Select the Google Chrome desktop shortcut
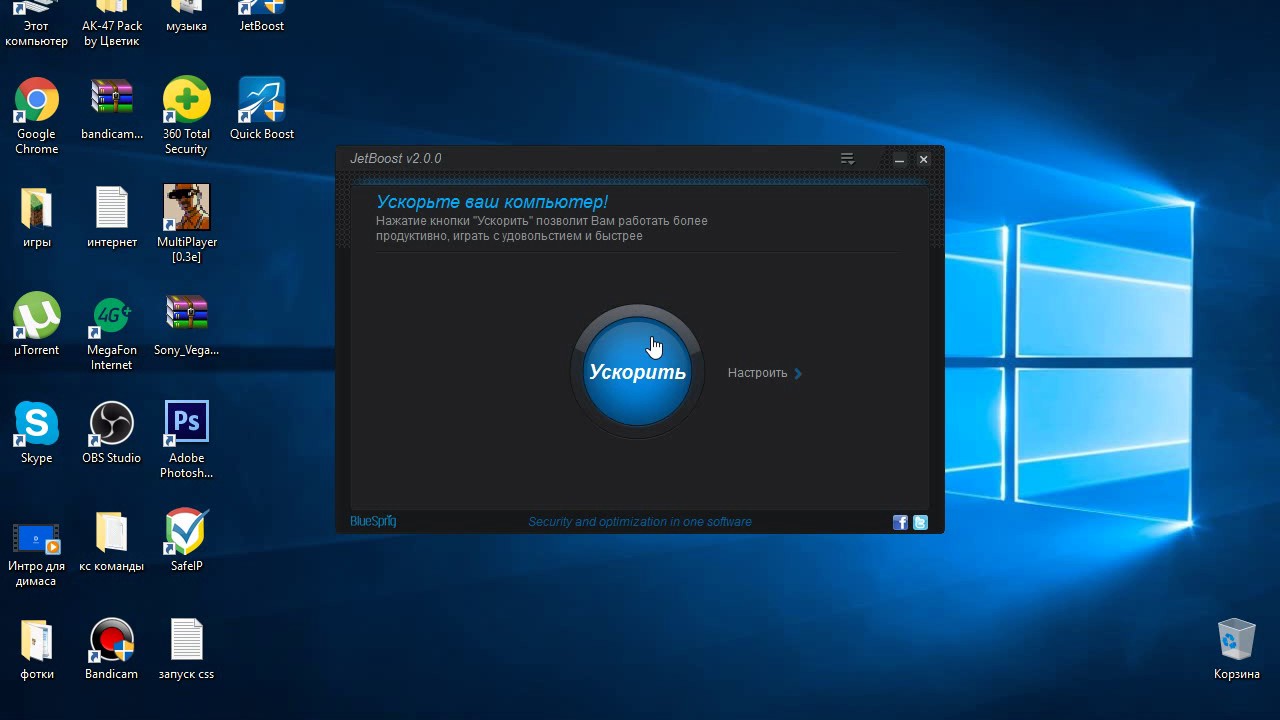The width and height of the screenshot is (1280, 720). point(37,116)
